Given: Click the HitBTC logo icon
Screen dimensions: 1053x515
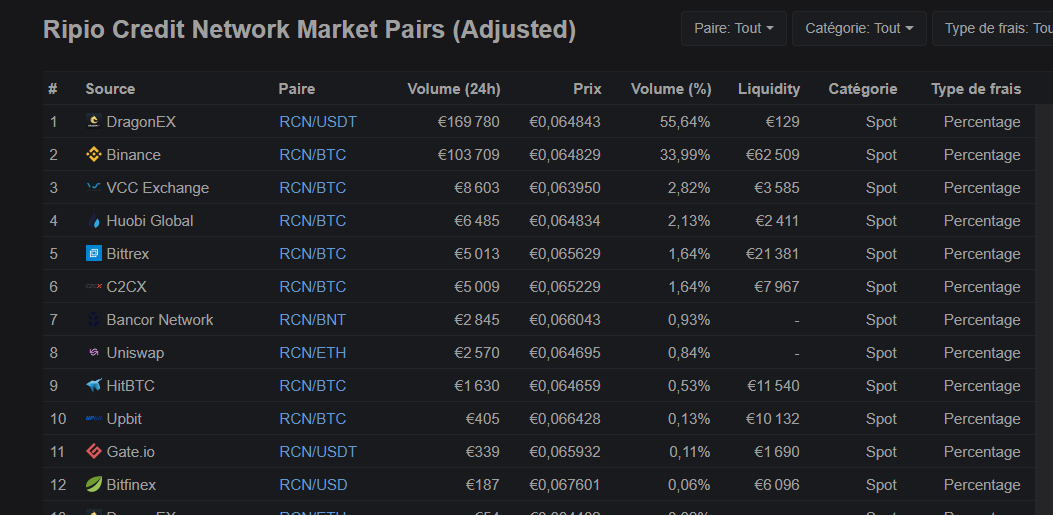Looking at the screenshot, I should pos(94,386).
